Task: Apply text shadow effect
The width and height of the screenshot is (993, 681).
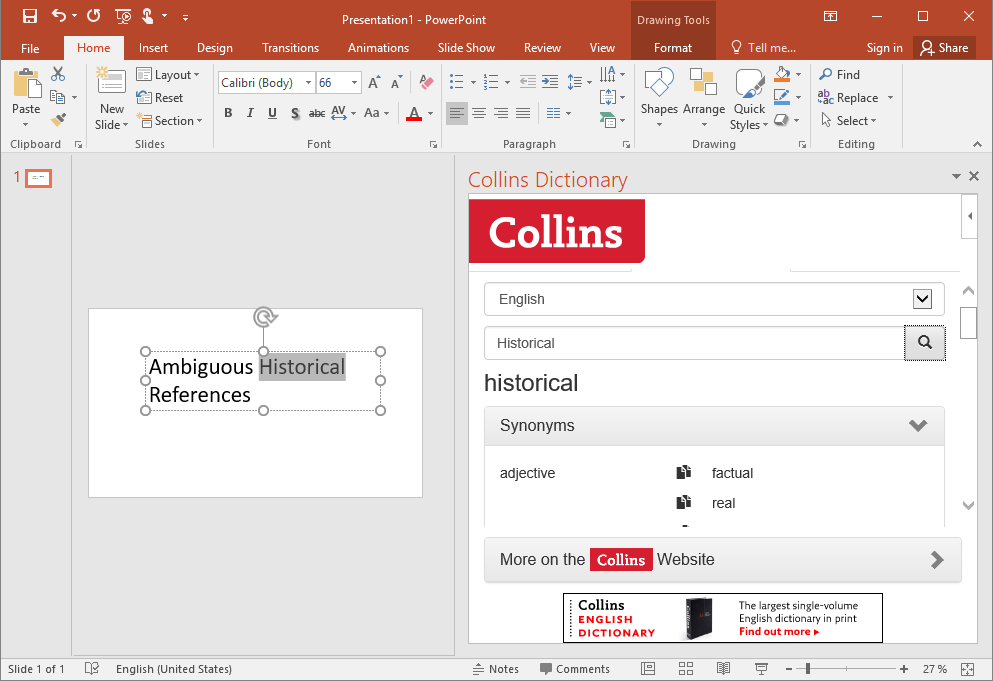Action: pyautogui.click(x=294, y=113)
